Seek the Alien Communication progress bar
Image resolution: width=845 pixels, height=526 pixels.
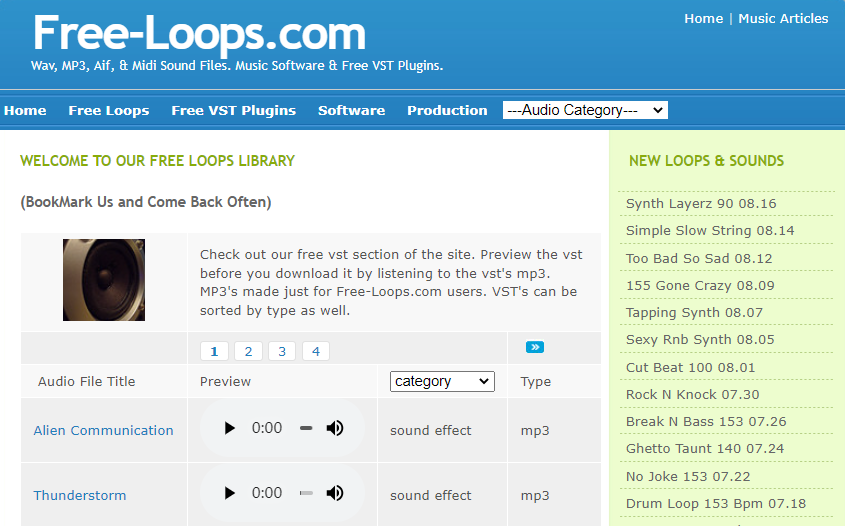306,428
